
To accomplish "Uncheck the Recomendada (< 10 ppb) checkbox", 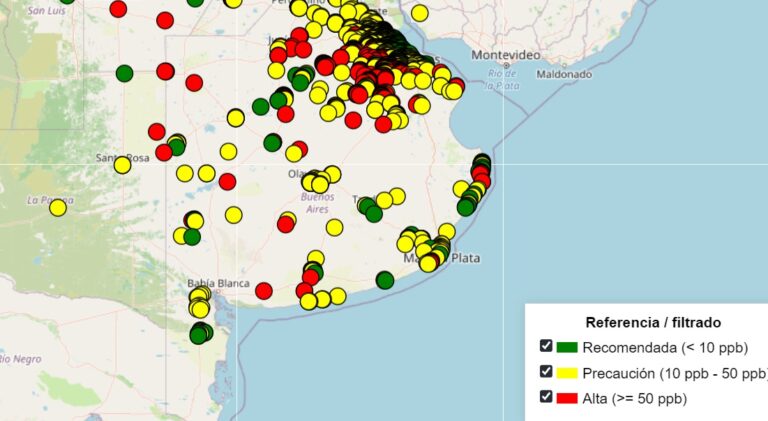I will click(x=546, y=346).
